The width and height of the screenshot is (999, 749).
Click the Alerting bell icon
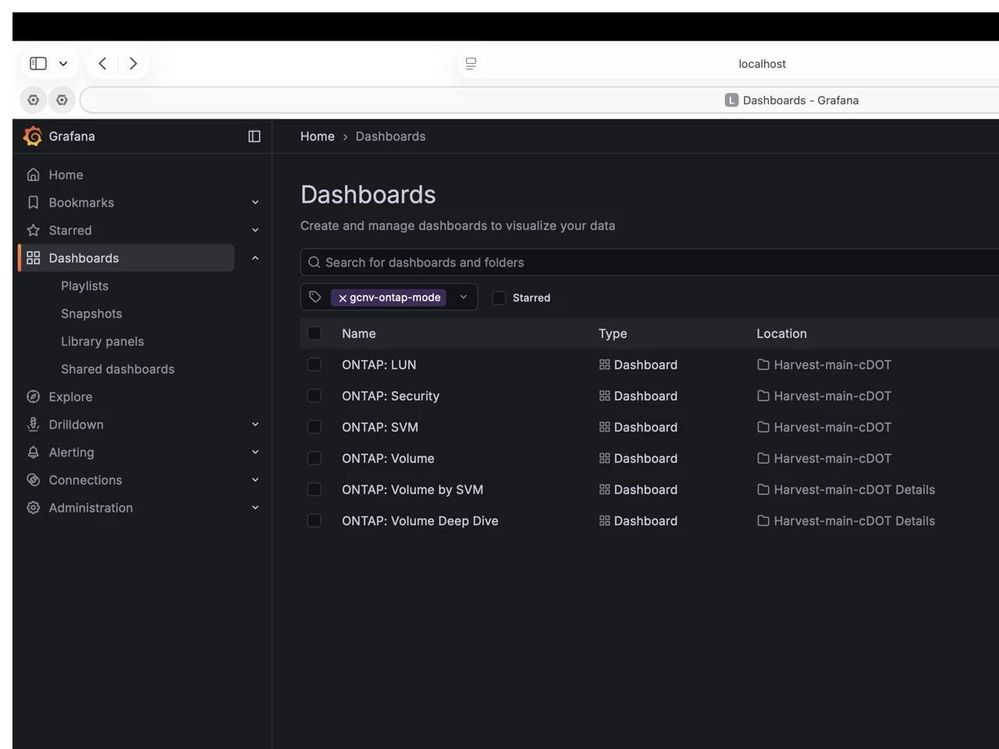33,452
